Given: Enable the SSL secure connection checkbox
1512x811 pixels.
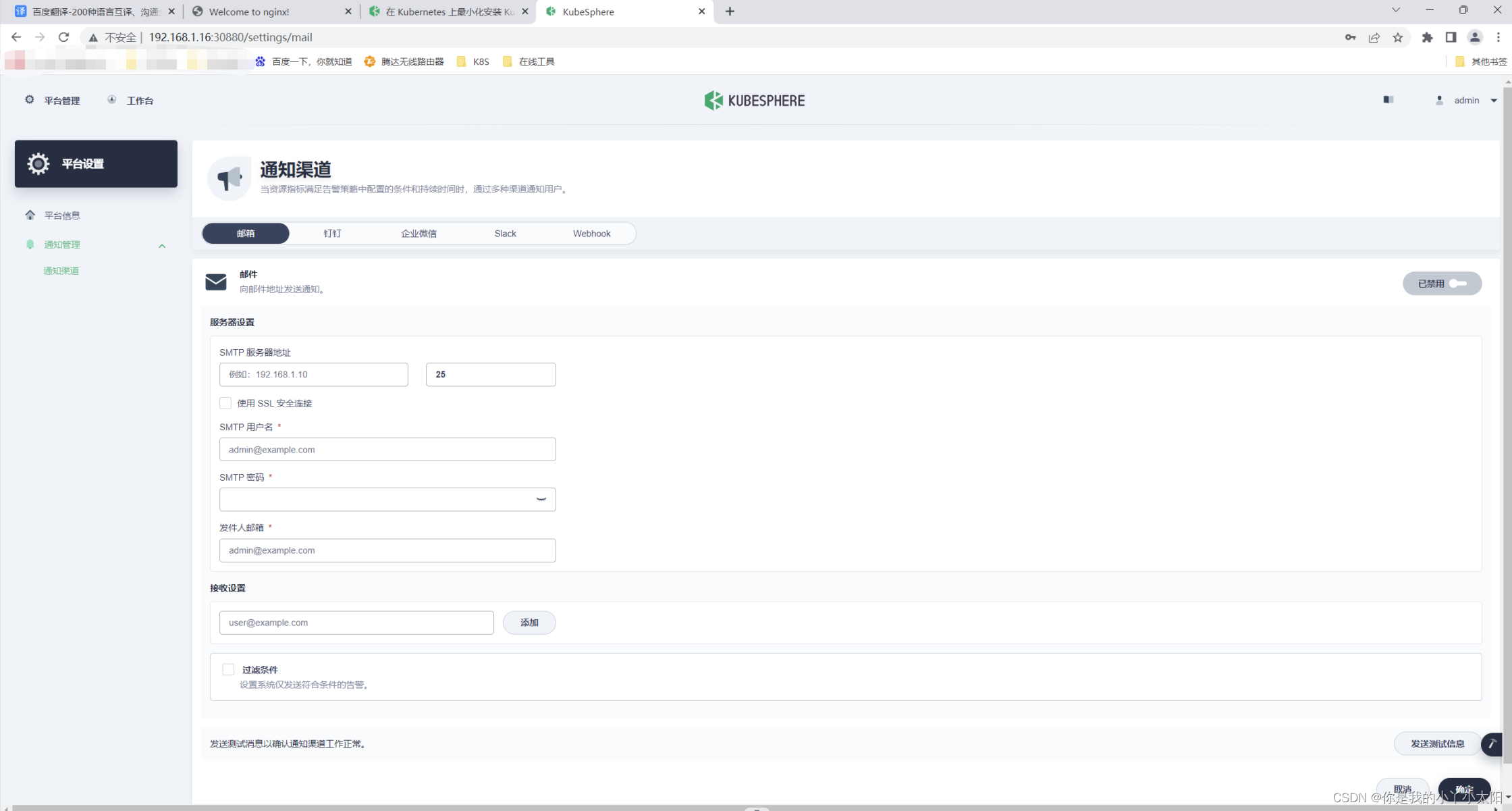Looking at the screenshot, I should 225,403.
